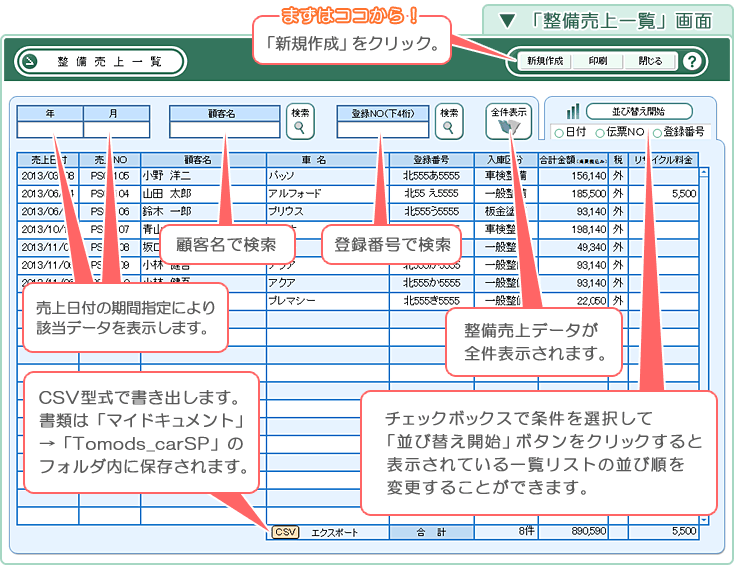735x565 pixels.
Task: Select the 日付 sort radio button
Action: (x=559, y=133)
